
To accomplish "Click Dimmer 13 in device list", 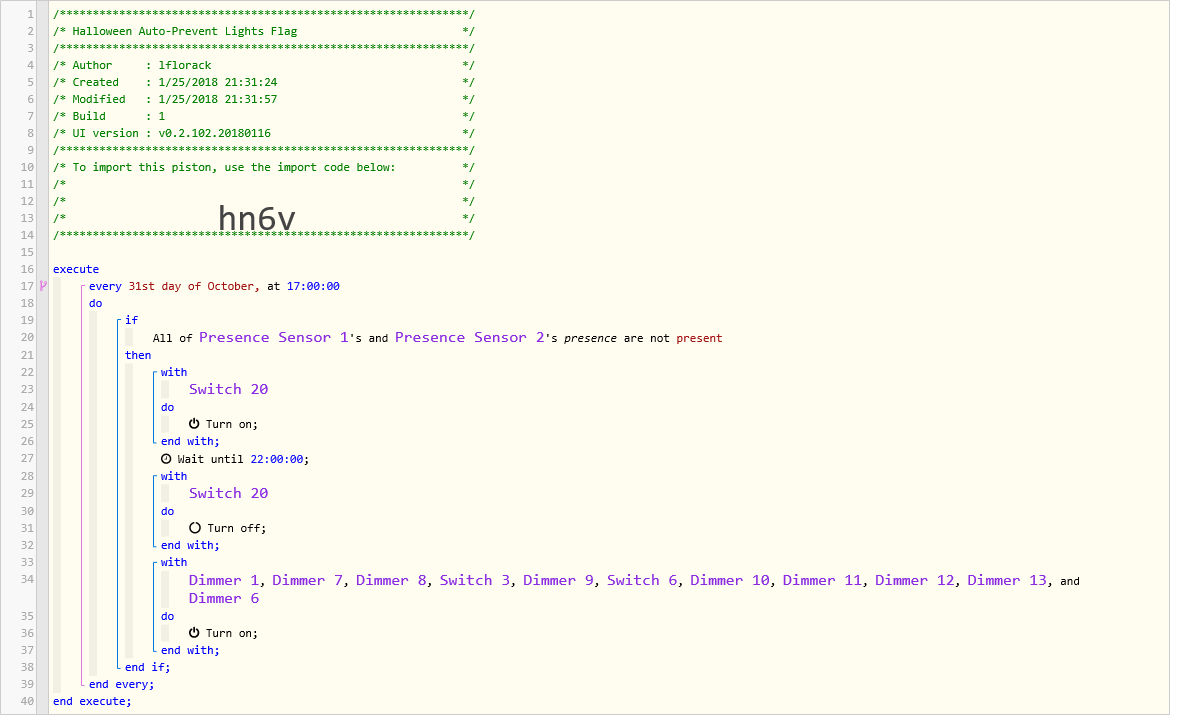I will point(1007,582).
